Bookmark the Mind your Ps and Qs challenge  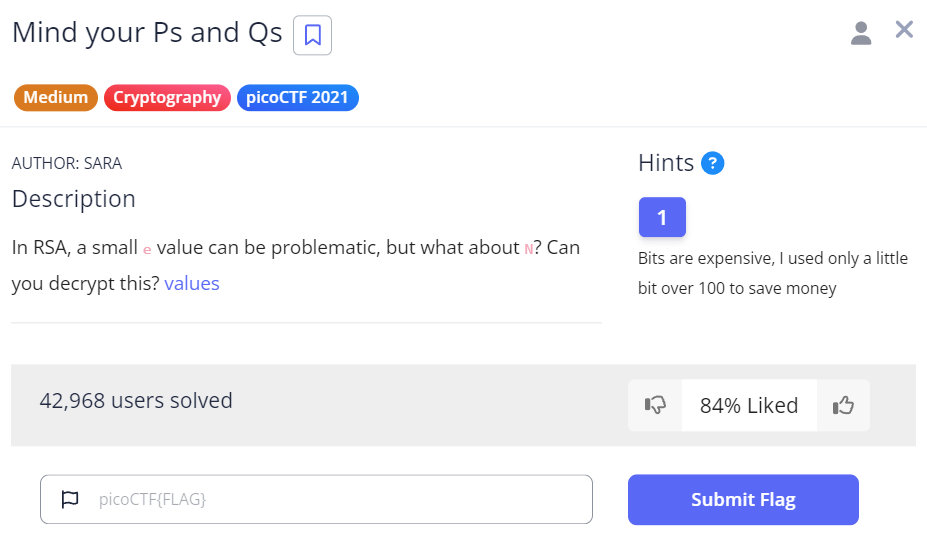tap(312, 36)
